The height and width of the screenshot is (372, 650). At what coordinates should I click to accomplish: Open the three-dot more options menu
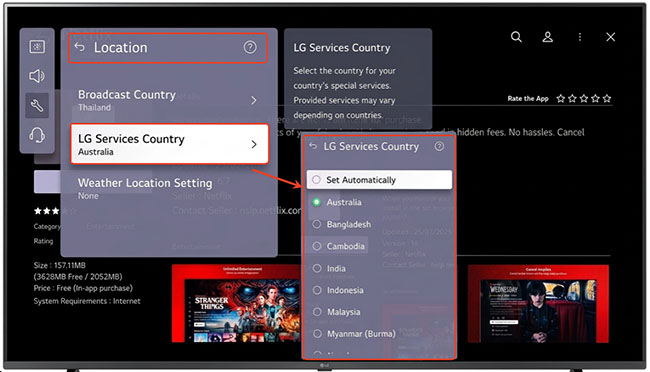pyautogui.click(x=580, y=37)
